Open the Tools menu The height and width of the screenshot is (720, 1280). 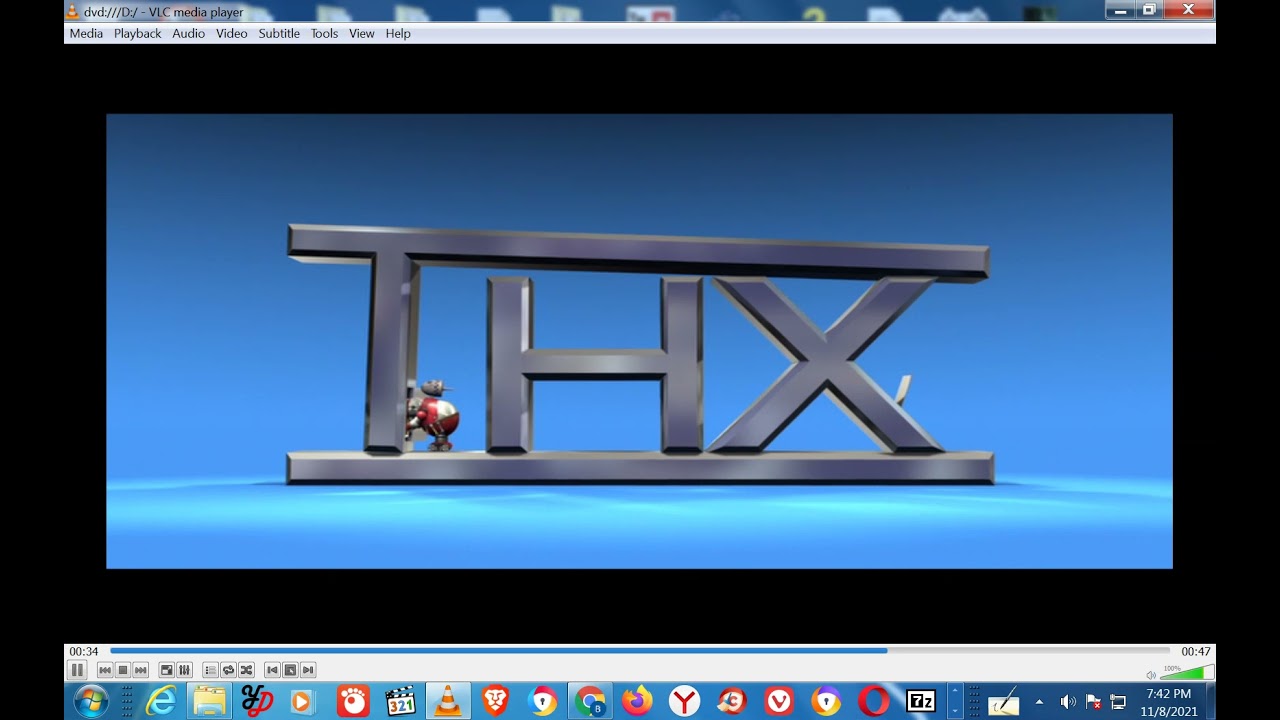coord(324,33)
